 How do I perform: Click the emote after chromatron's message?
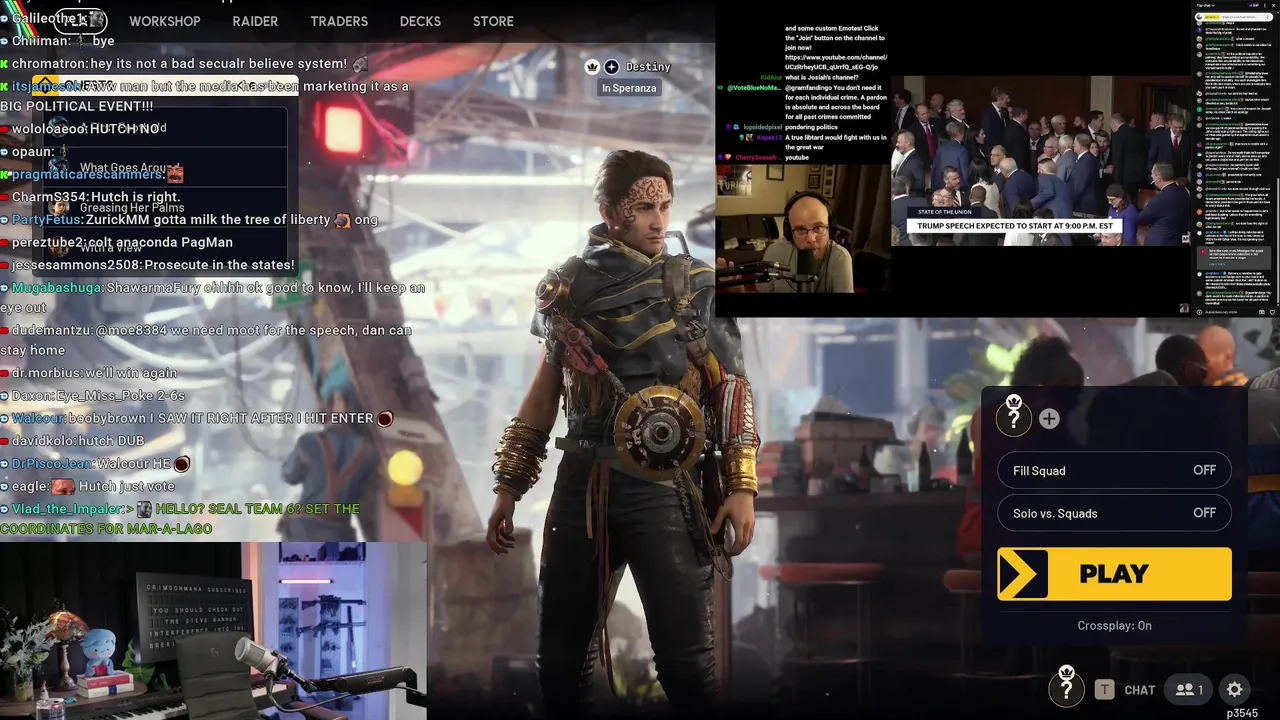[360, 64]
